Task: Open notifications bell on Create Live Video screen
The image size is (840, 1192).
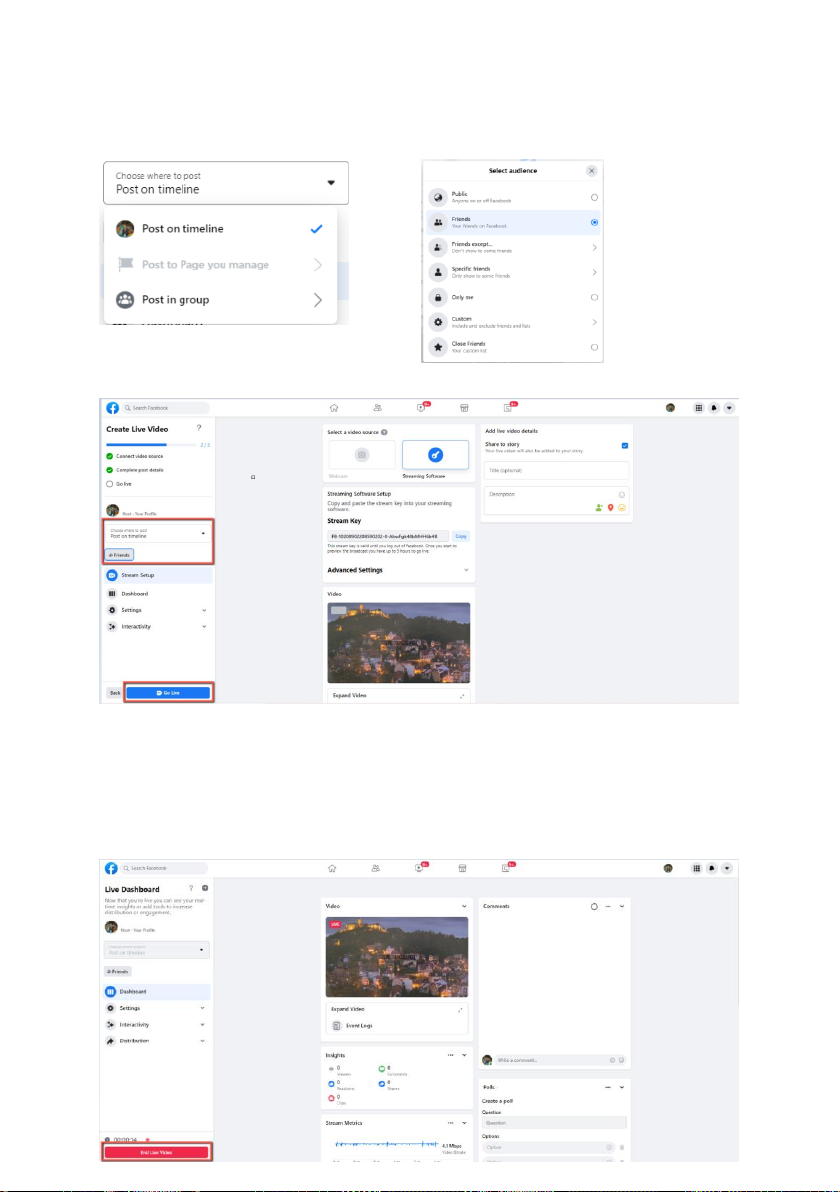Action: [714, 408]
